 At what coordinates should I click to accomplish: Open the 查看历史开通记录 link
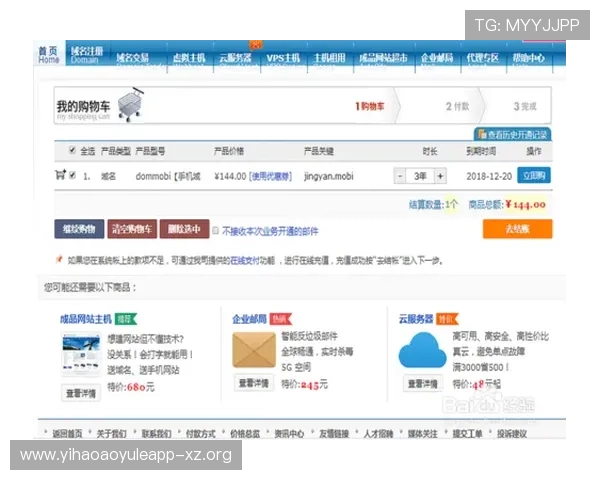click(513, 134)
